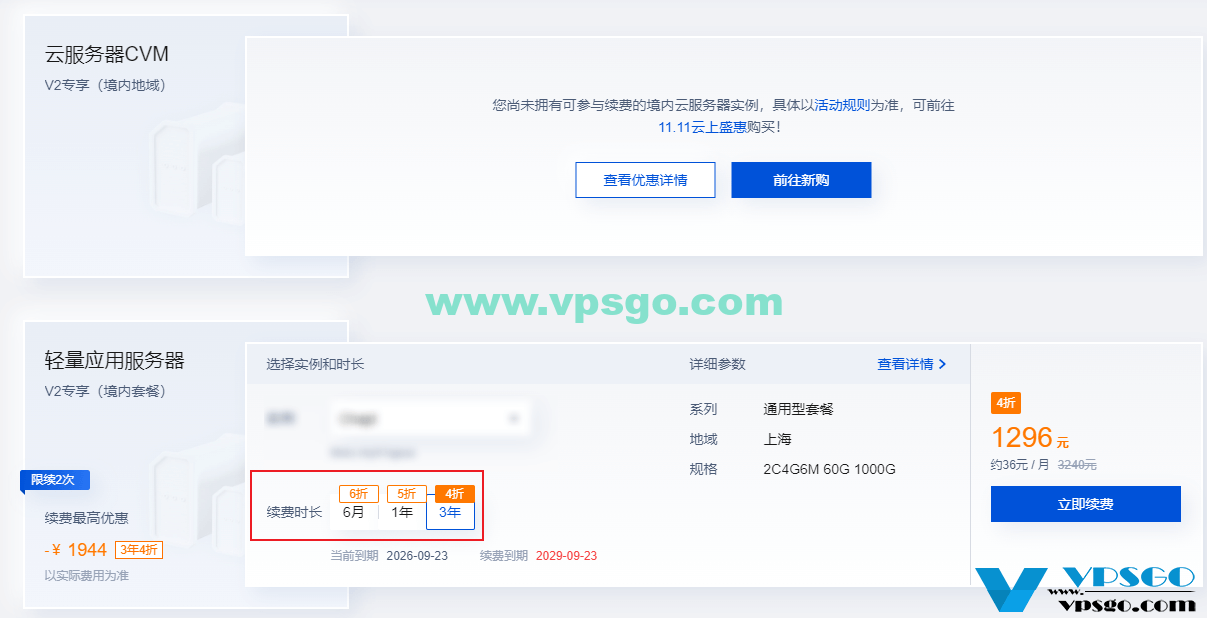Click the 2C4G6M 60G 1000G spec value
1207x618 pixels.
[x=829, y=469]
